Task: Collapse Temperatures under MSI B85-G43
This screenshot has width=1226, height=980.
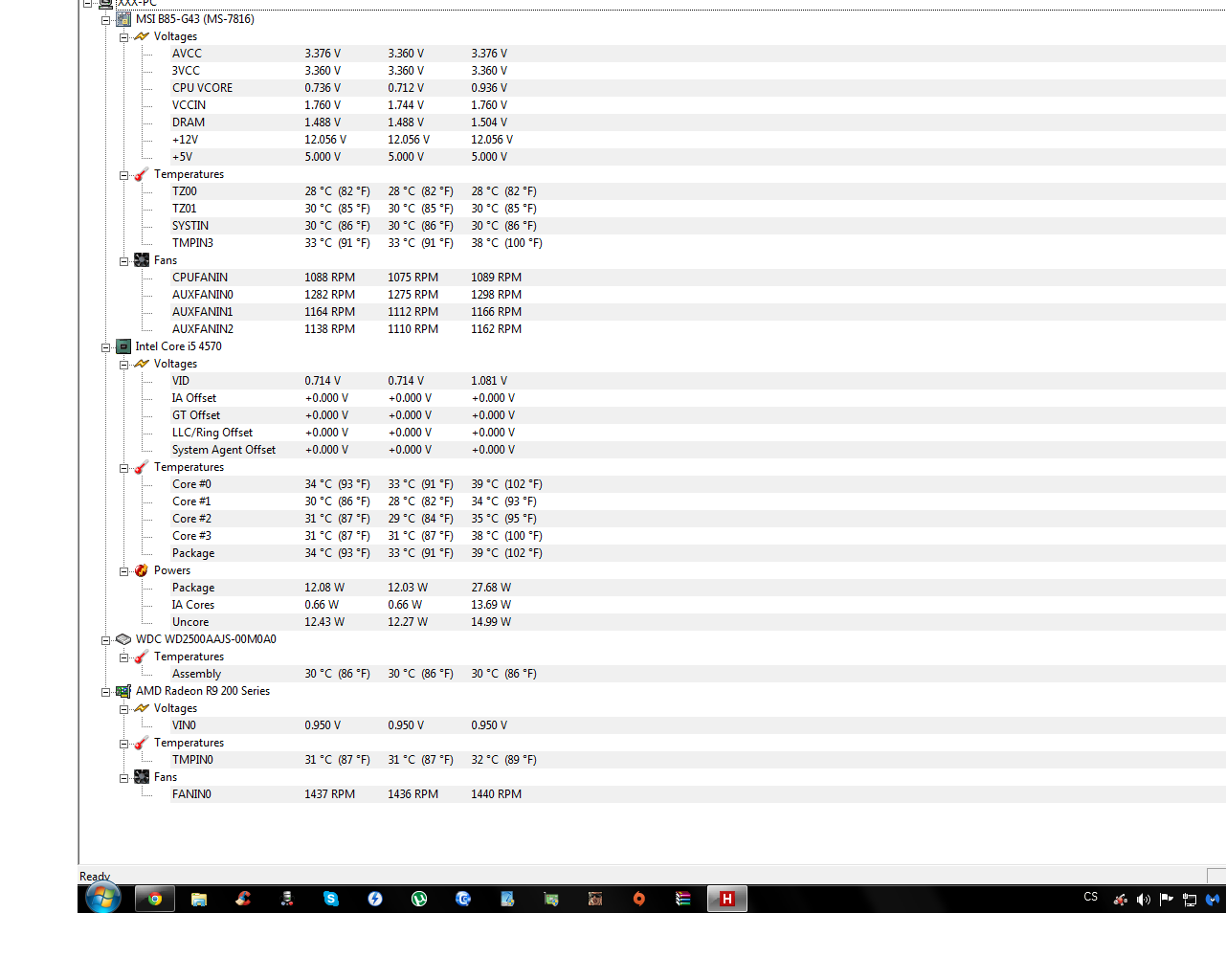Action: pyautogui.click(x=124, y=175)
